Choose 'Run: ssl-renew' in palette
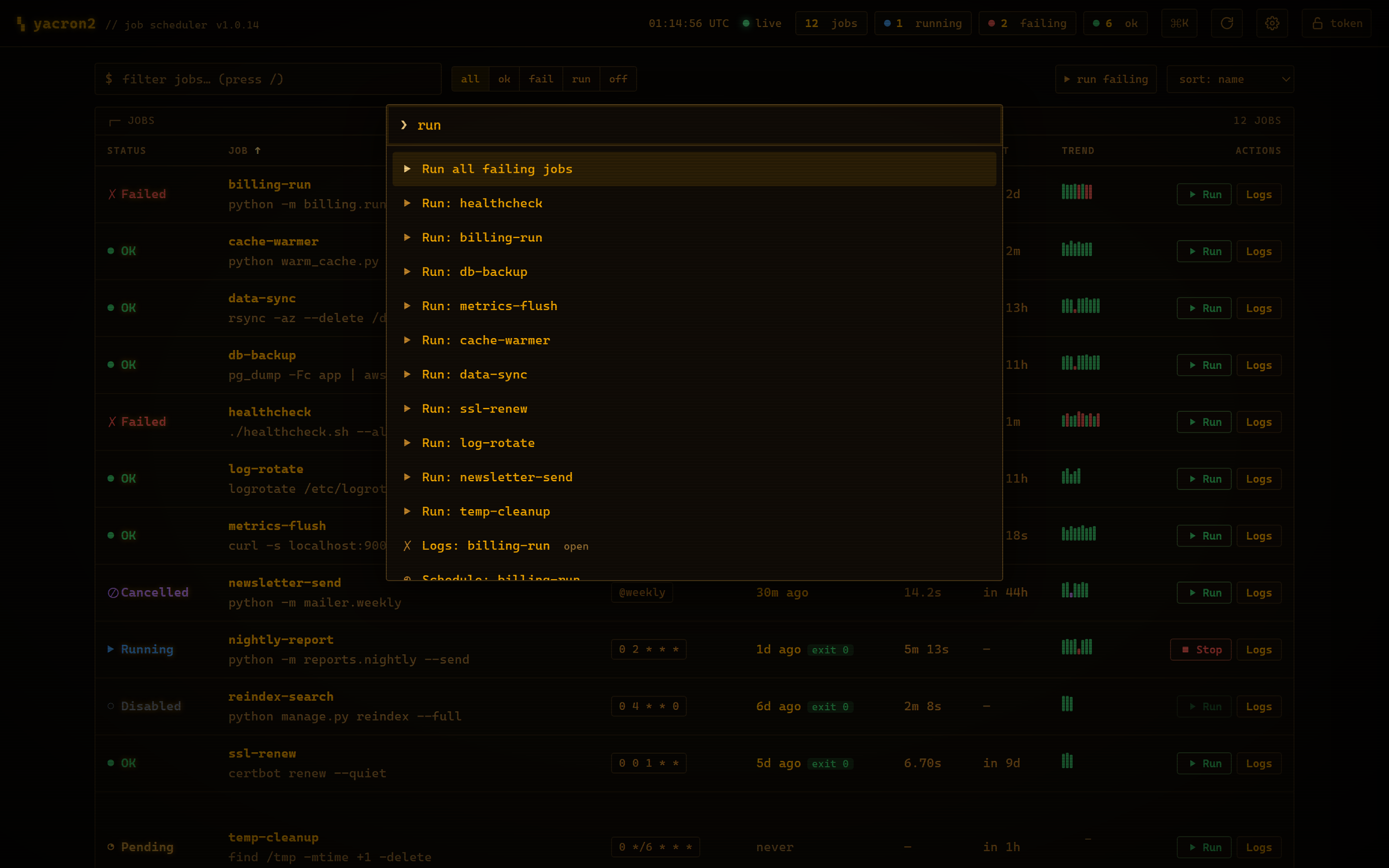This screenshot has height=868, width=1389. pyautogui.click(x=694, y=409)
